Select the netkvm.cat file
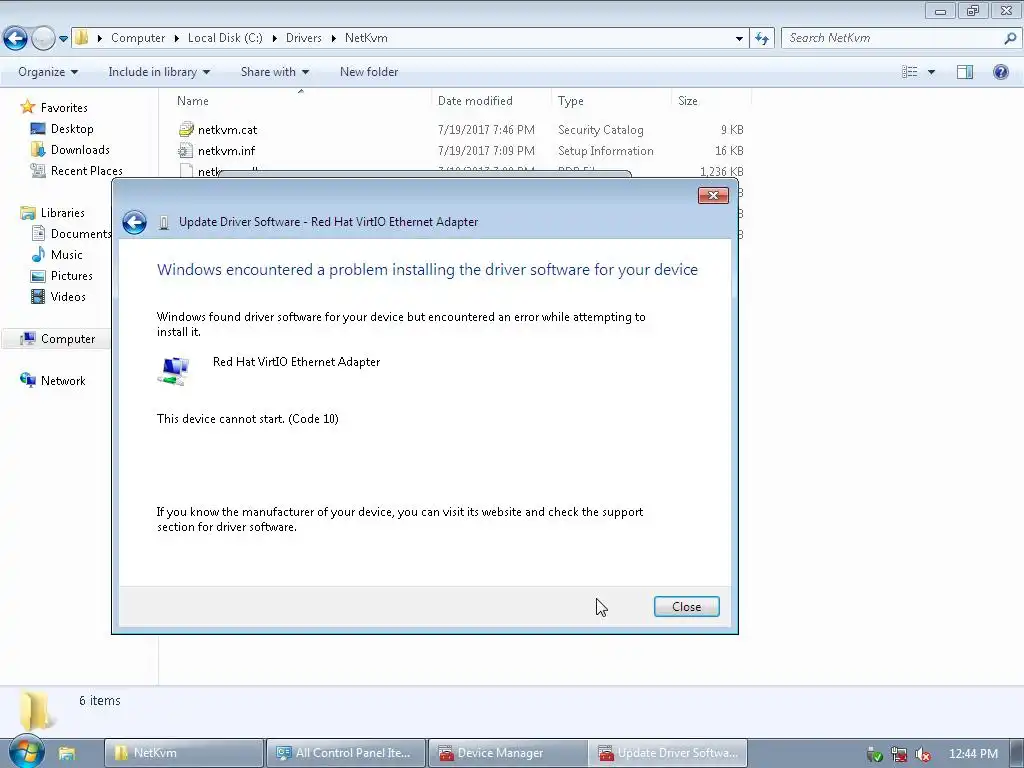The height and width of the screenshot is (768, 1024). pos(227,130)
